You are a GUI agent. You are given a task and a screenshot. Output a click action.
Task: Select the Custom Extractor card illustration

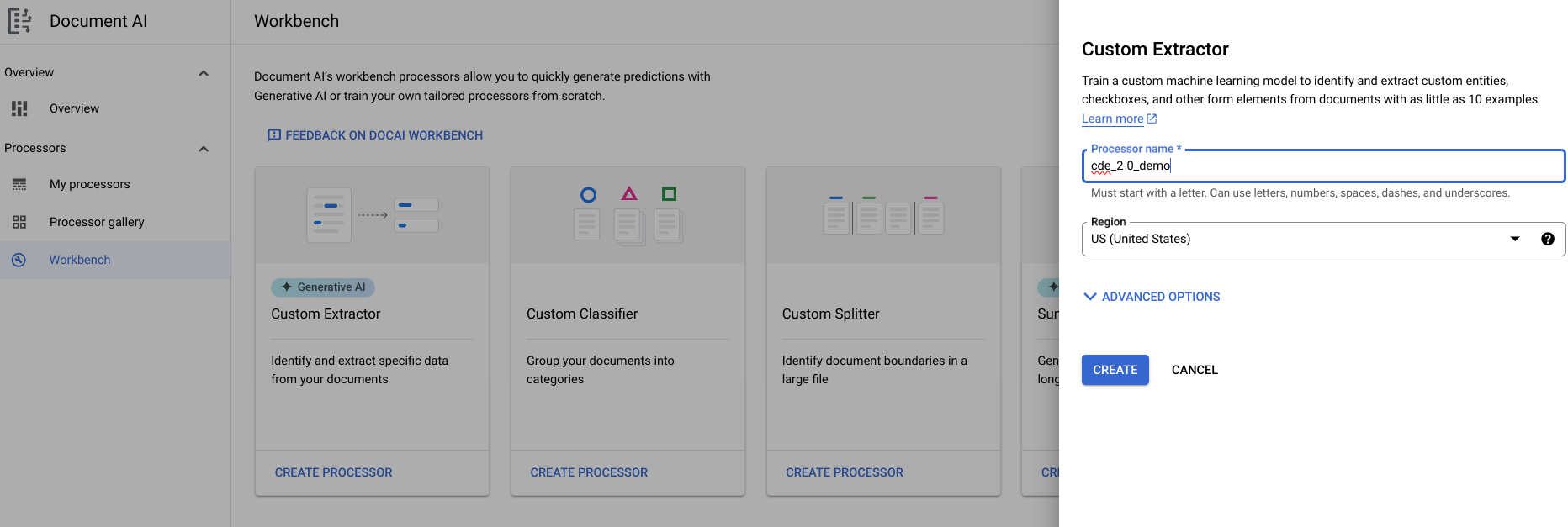pyautogui.click(x=372, y=215)
